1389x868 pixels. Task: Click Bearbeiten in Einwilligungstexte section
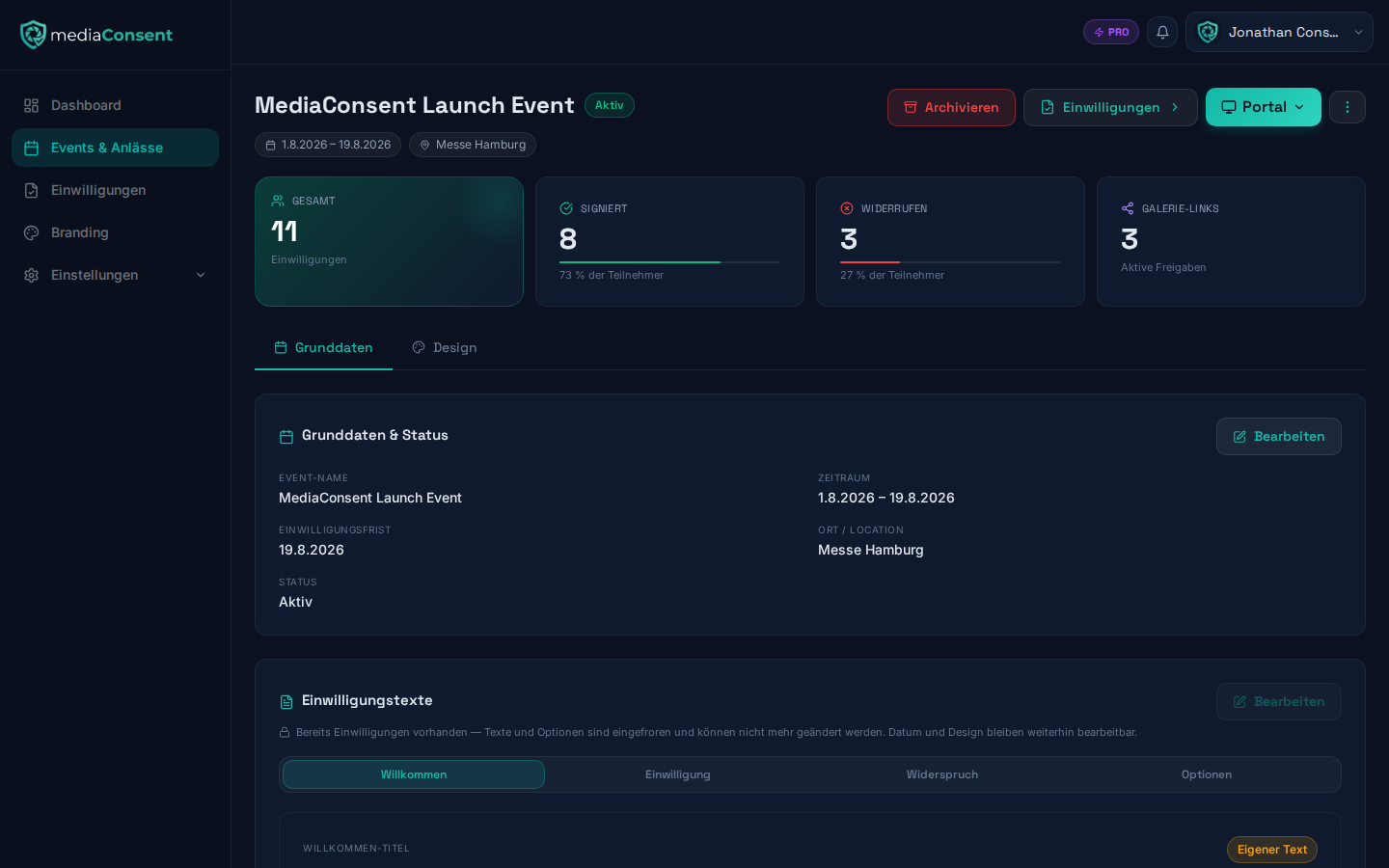(x=1279, y=701)
